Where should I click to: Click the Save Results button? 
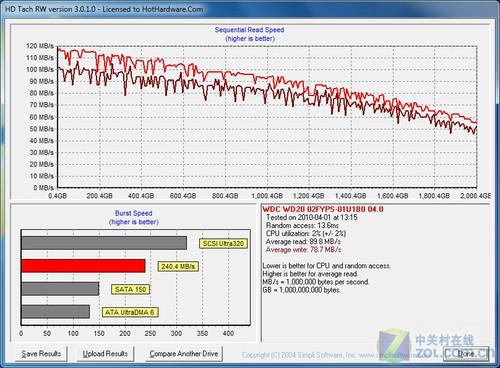pyautogui.click(x=41, y=354)
